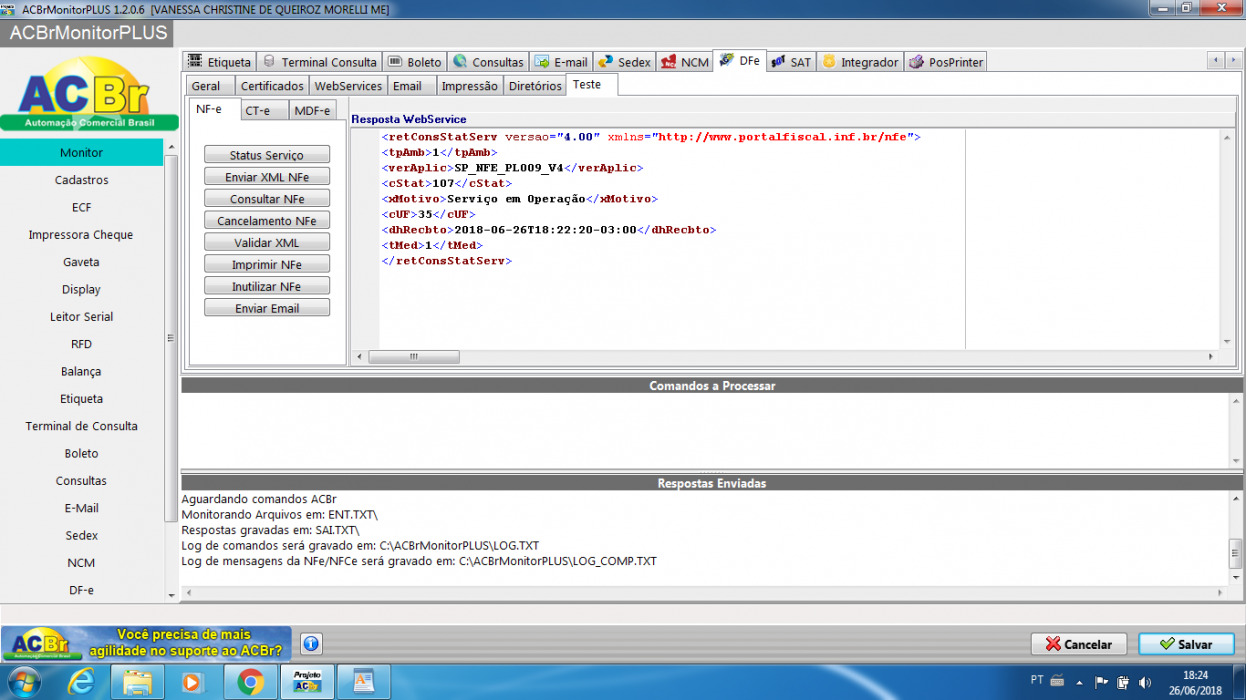Screen dimensions: 1246x700
Task: Open DF-e in the left sidebar
Action: tap(81, 590)
